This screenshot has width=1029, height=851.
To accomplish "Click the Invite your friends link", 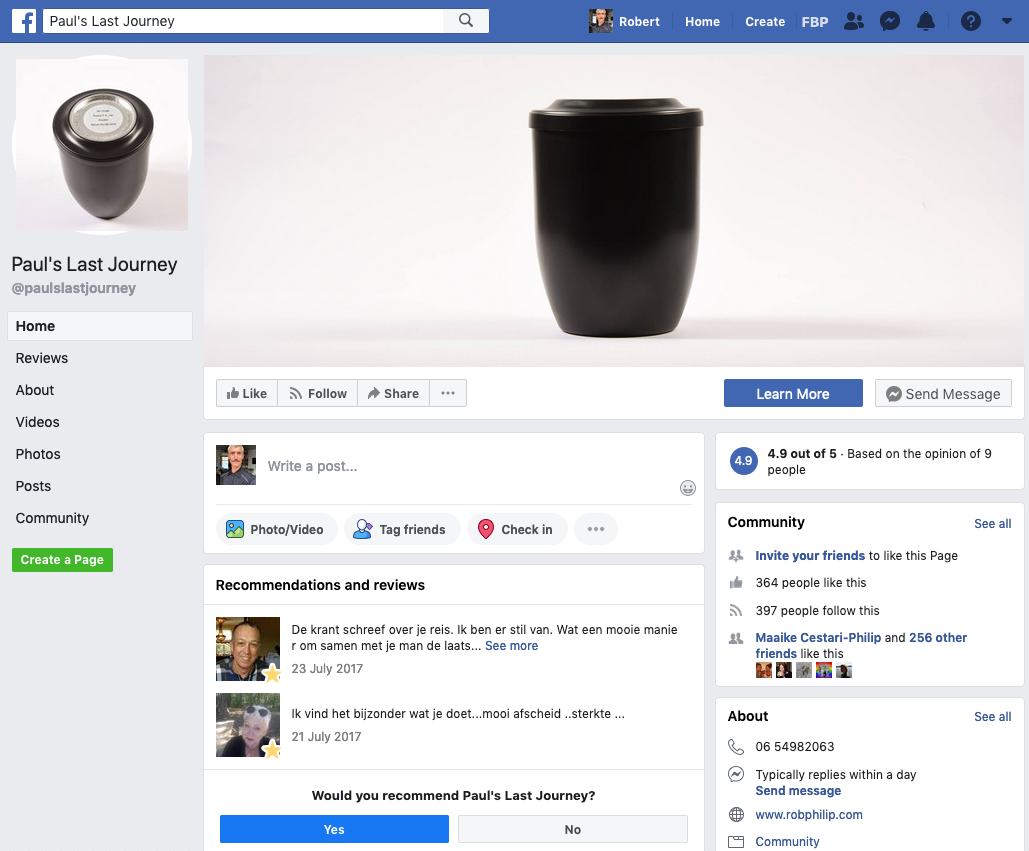I will [x=810, y=556].
